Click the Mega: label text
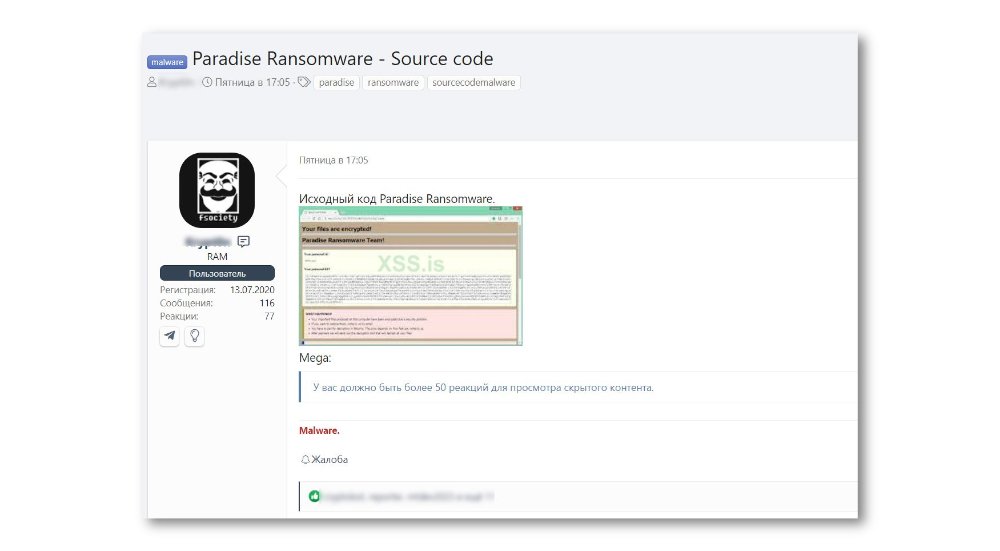Viewport: 1000px width, 551px height. point(315,358)
